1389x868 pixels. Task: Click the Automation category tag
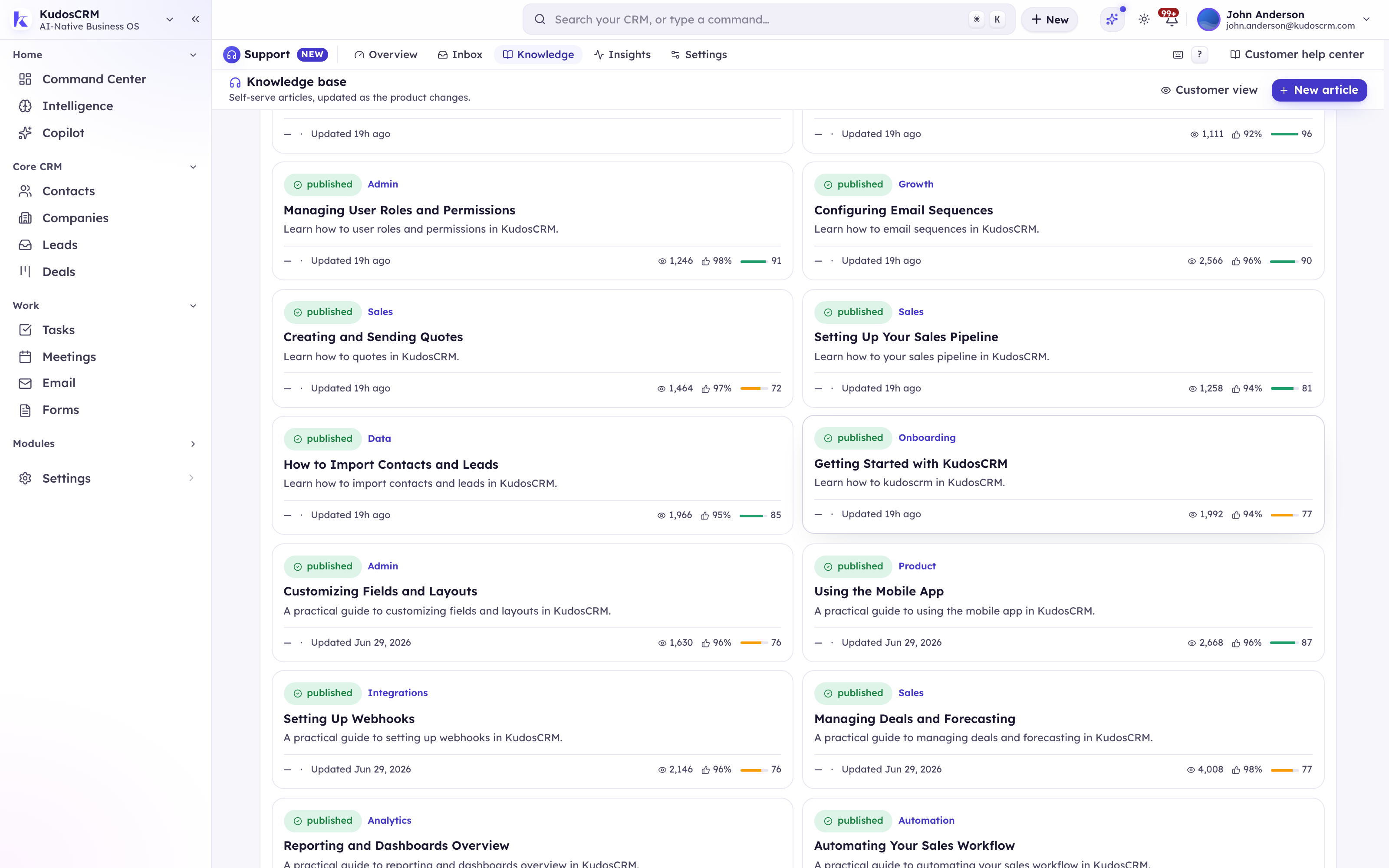click(926, 820)
